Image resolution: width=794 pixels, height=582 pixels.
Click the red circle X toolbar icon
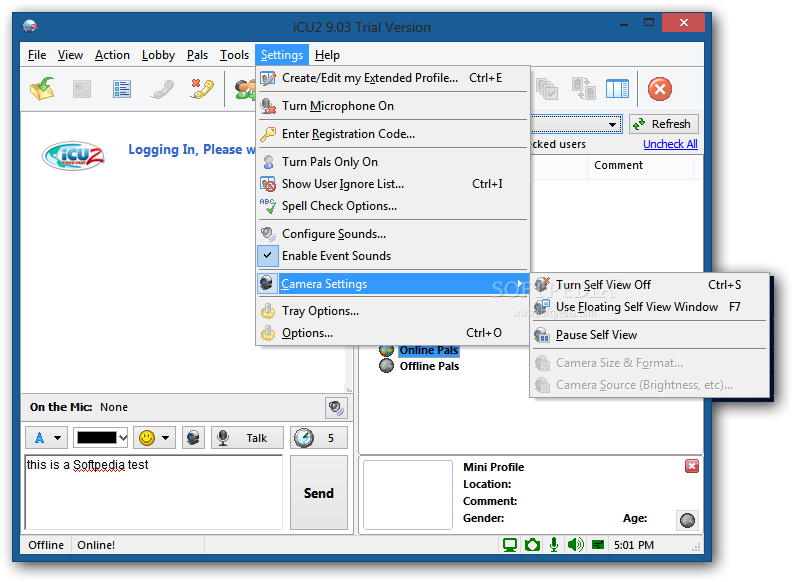[660, 89]
